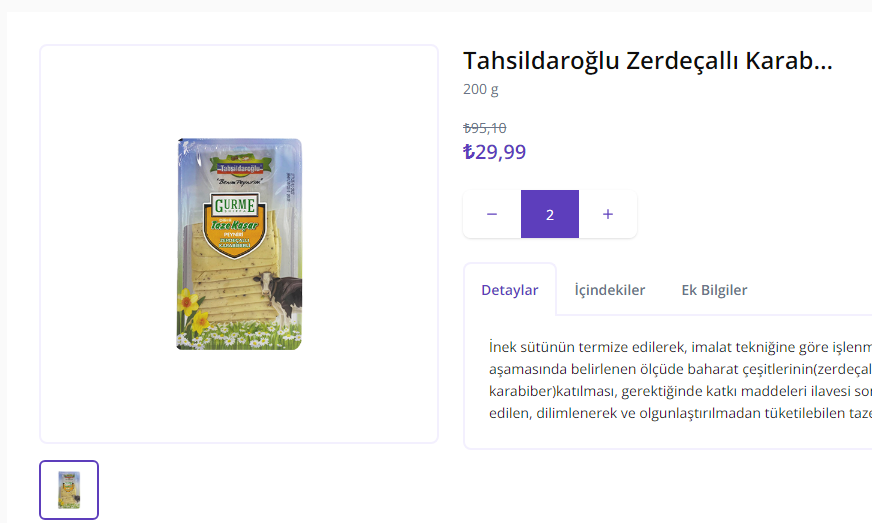
Task: Open the Detaylar tab
Action: [510, 290]
